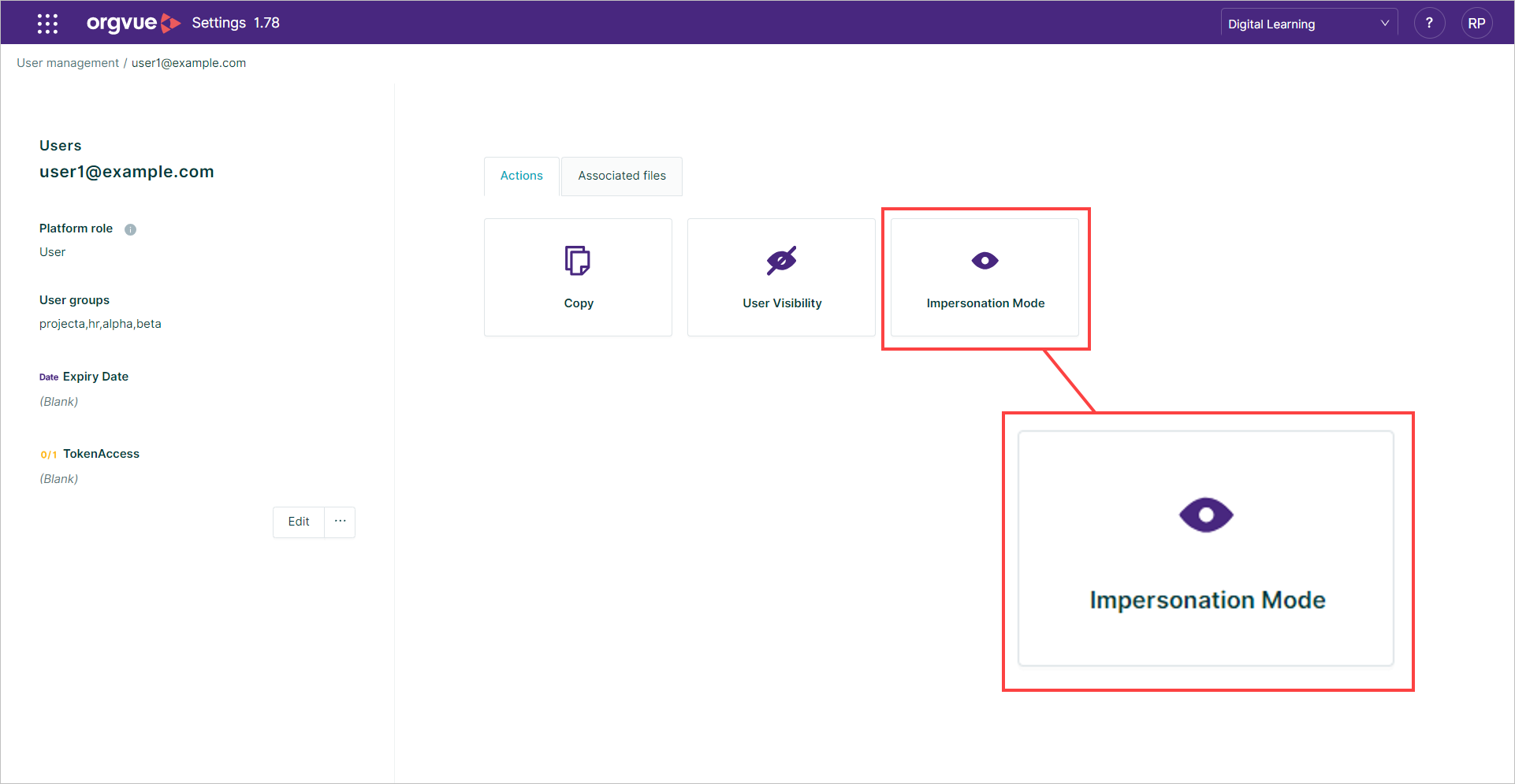Screen dimensions: 1515x784
Task: Click the Blank value under Expiry Date
Action: (x=59, y=402)
